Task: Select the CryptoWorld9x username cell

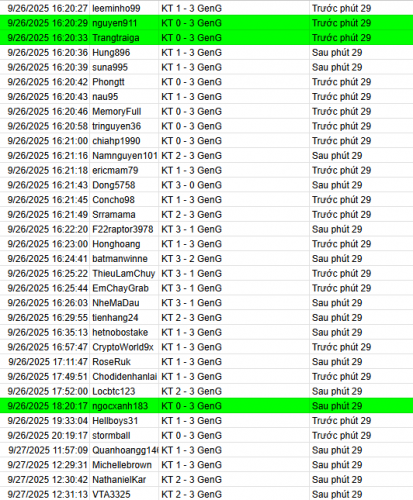Action: (x=124, y=347)
